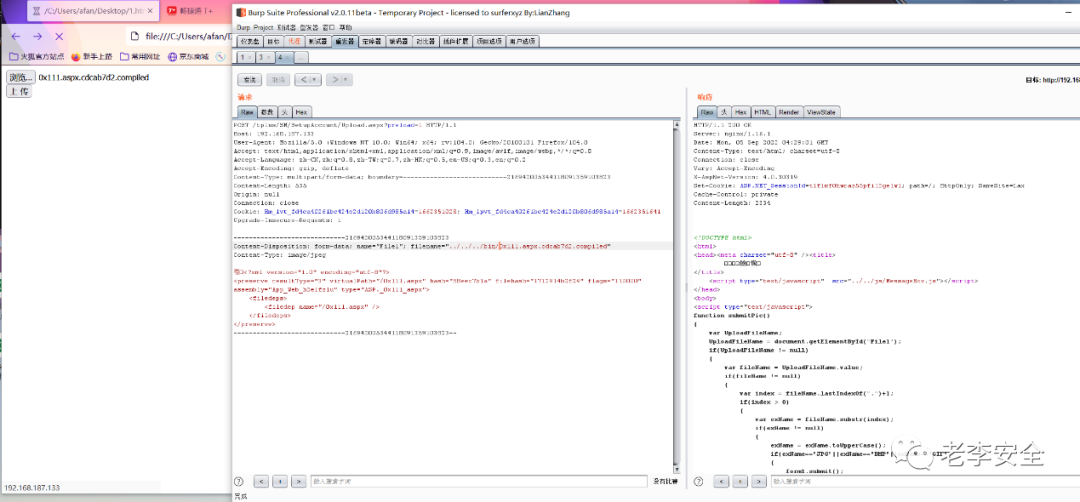
Task: Click the 浏览... file browse button
Action: click(20, 77)
